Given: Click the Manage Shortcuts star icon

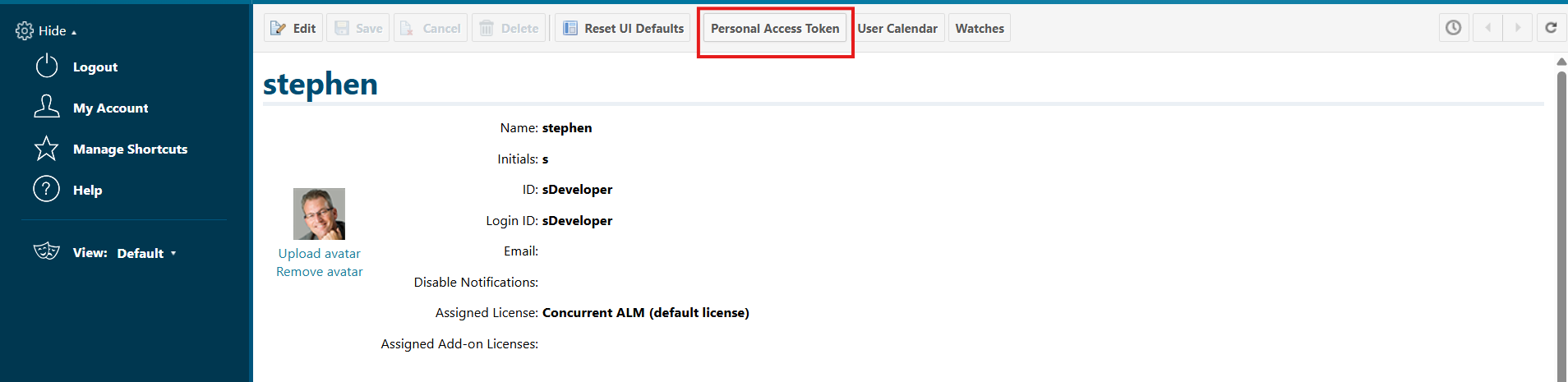Looking at the screenshot, I should (x=47, y=148).
